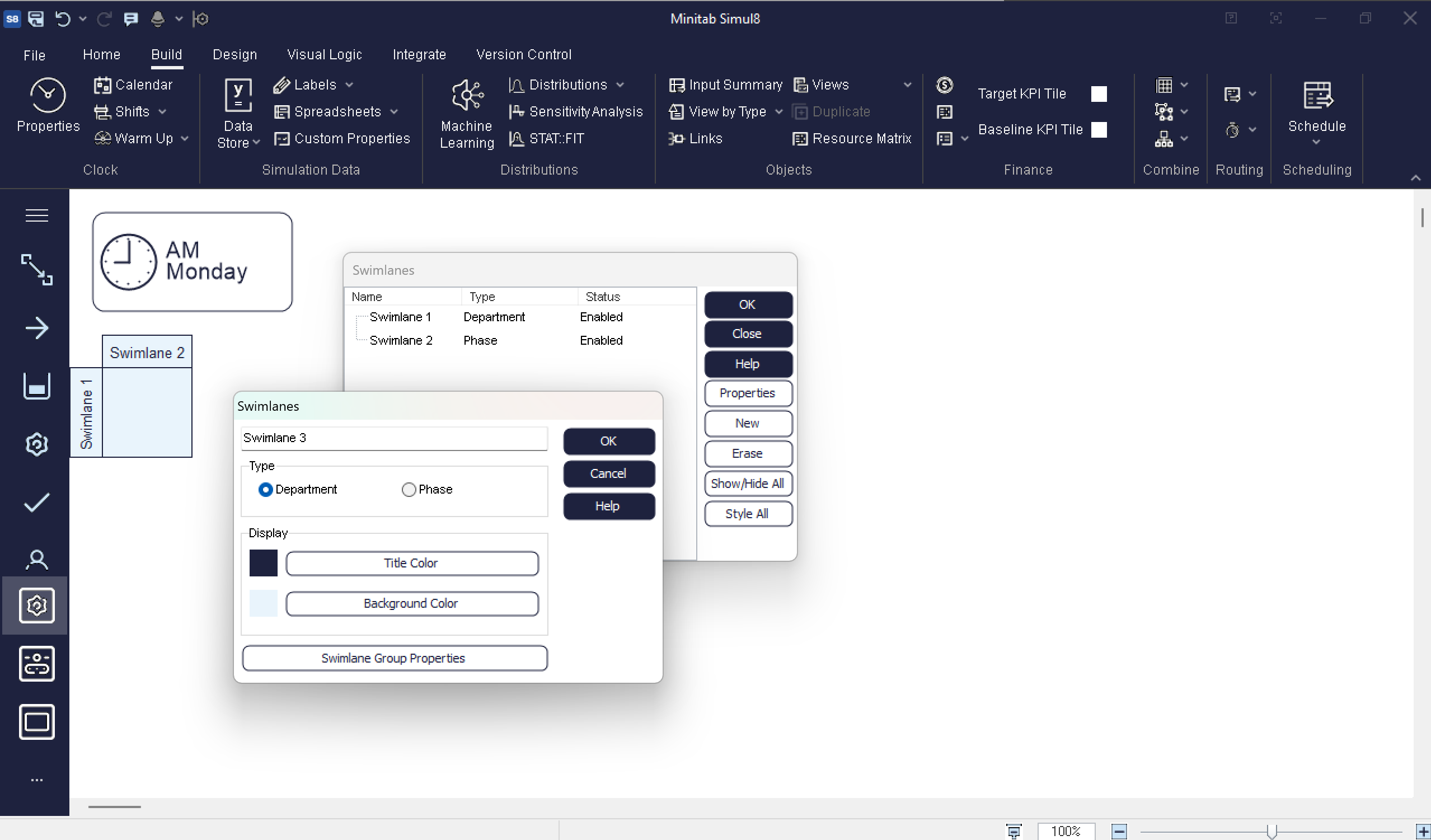Open the Calendar tool
This screenshot has height=840, width=1431.
click(x=133, y=85)
